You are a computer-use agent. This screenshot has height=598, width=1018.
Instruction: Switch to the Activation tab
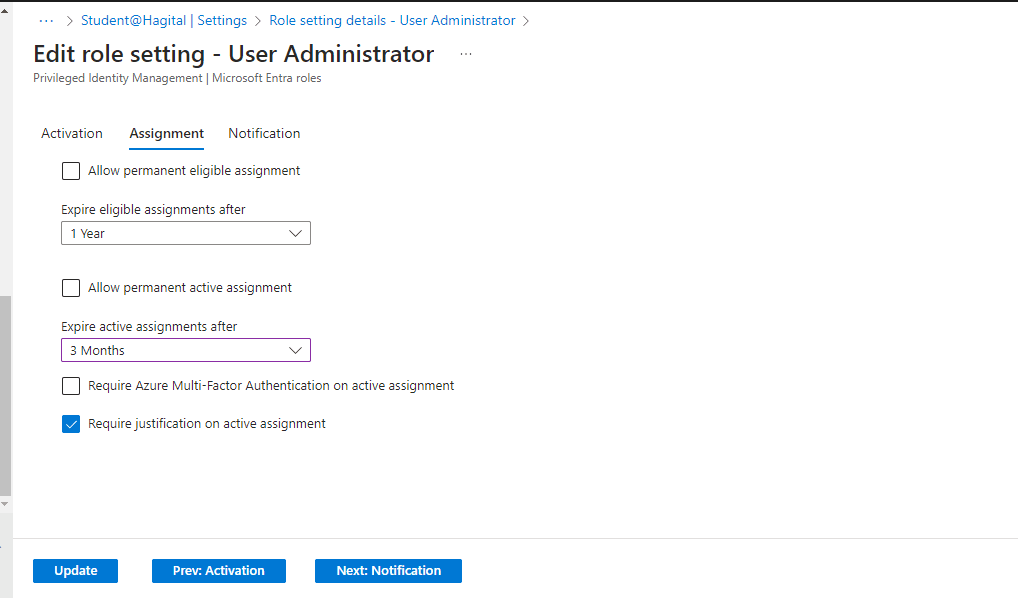click(x=72, y=134)
